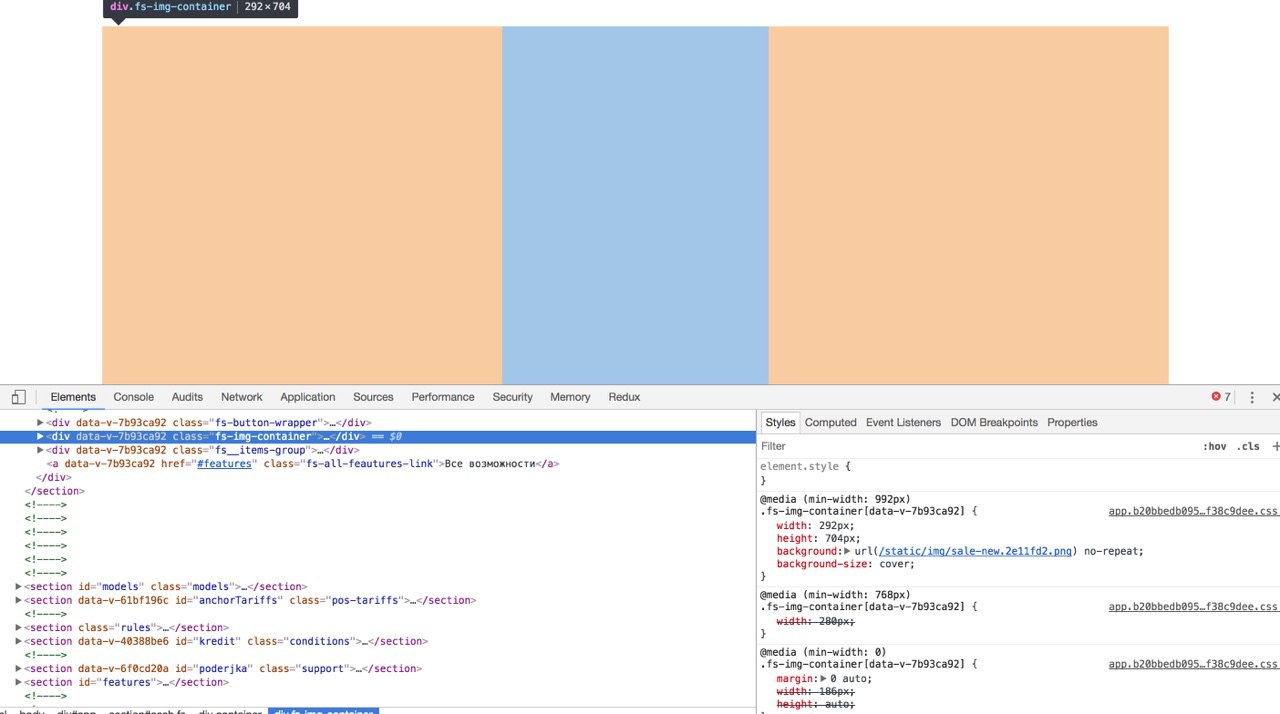Expand the fs-button-wrapper div node
The image size is (1280, 714).
41,423
